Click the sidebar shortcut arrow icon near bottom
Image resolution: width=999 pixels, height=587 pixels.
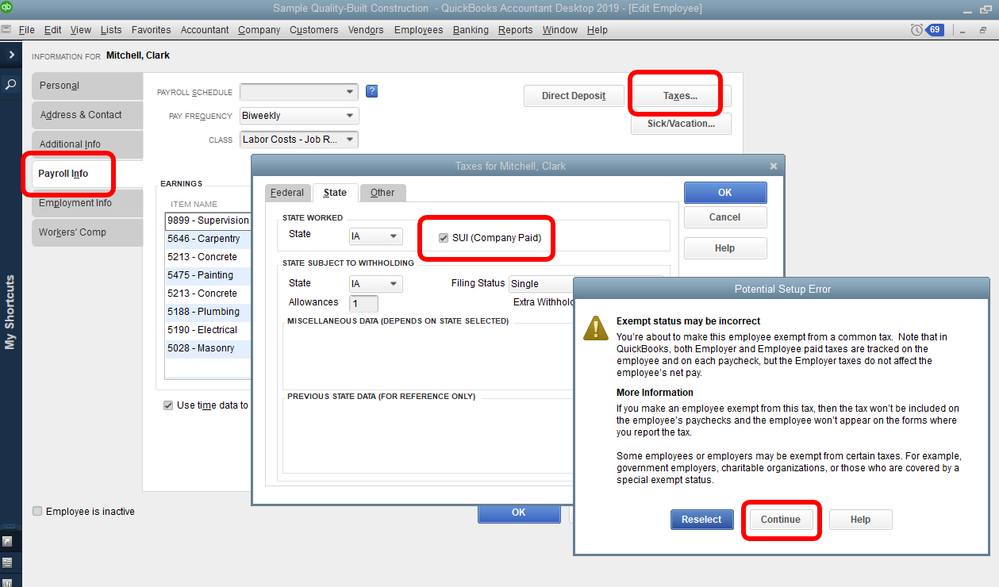(x=7, y=541)
